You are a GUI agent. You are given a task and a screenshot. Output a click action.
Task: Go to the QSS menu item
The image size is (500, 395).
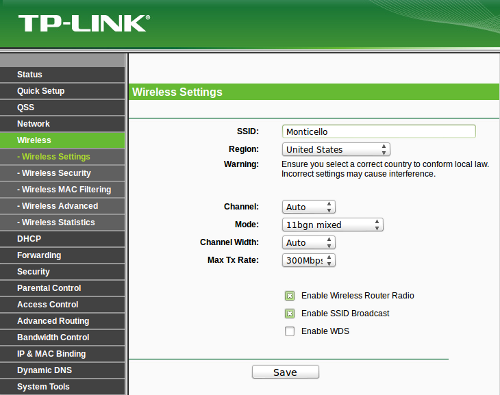point(63,107)
